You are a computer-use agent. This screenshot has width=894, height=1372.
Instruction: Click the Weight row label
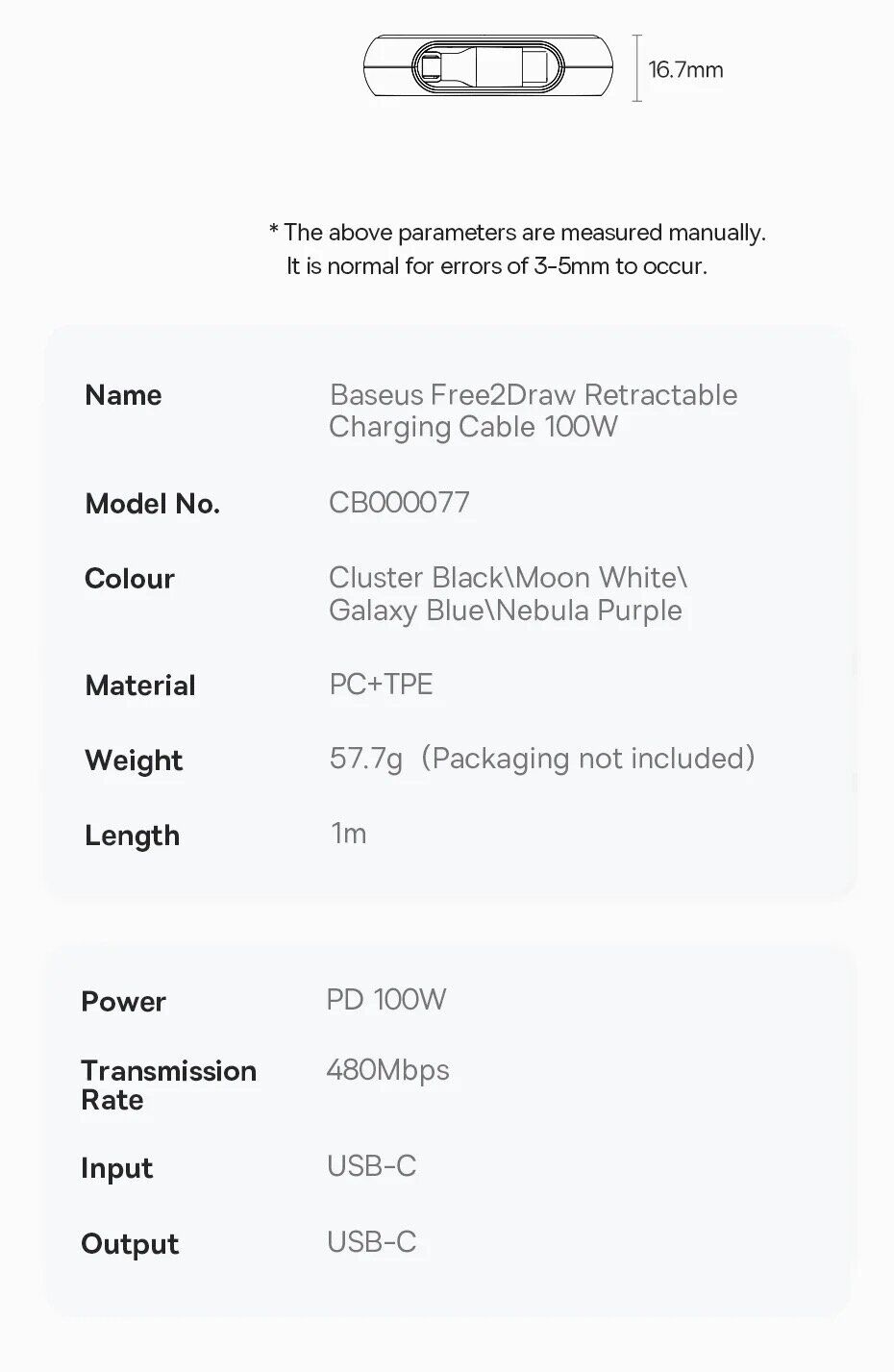pos(134,761)
